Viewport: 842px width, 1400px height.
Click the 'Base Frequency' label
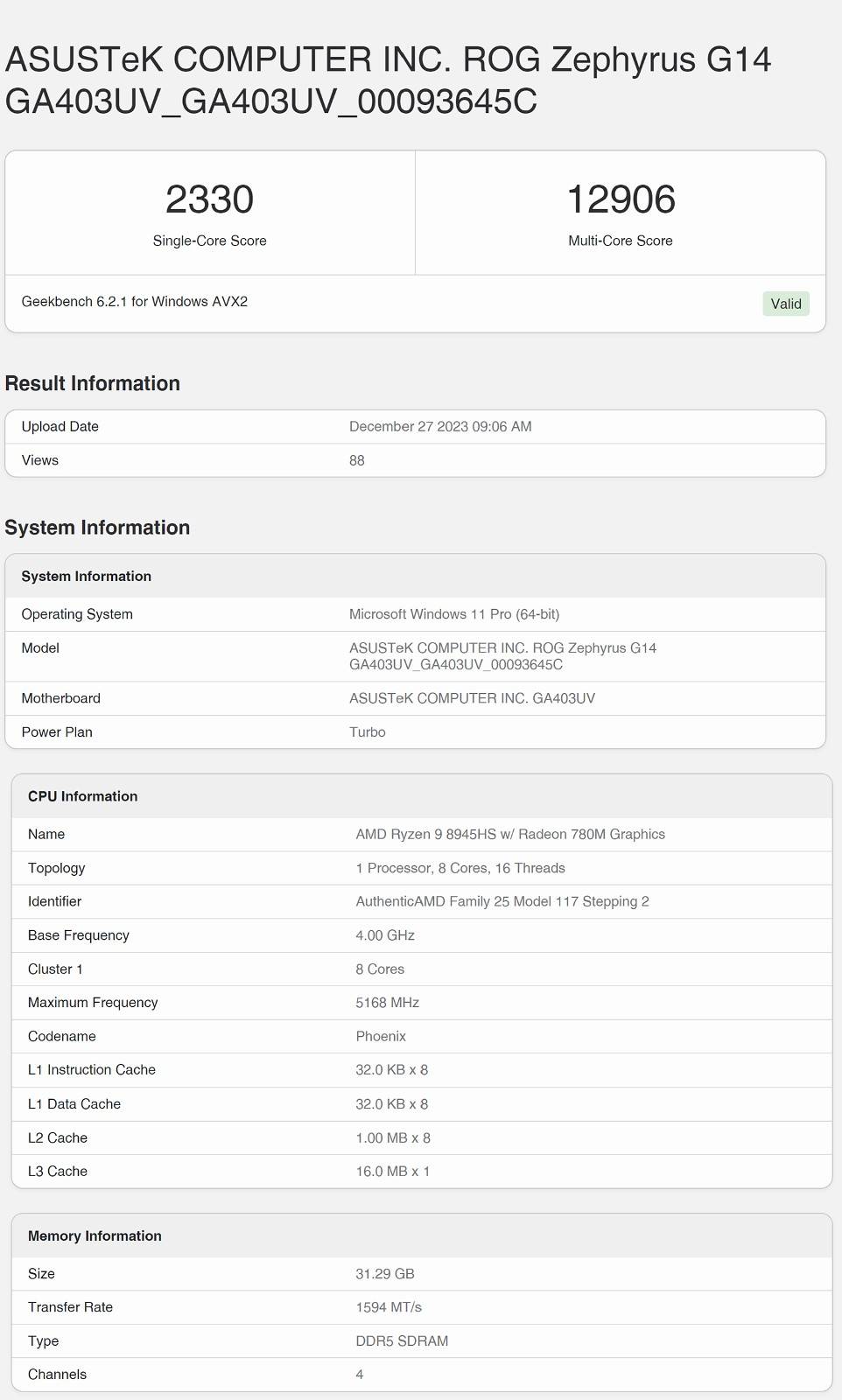coord(79,935)
